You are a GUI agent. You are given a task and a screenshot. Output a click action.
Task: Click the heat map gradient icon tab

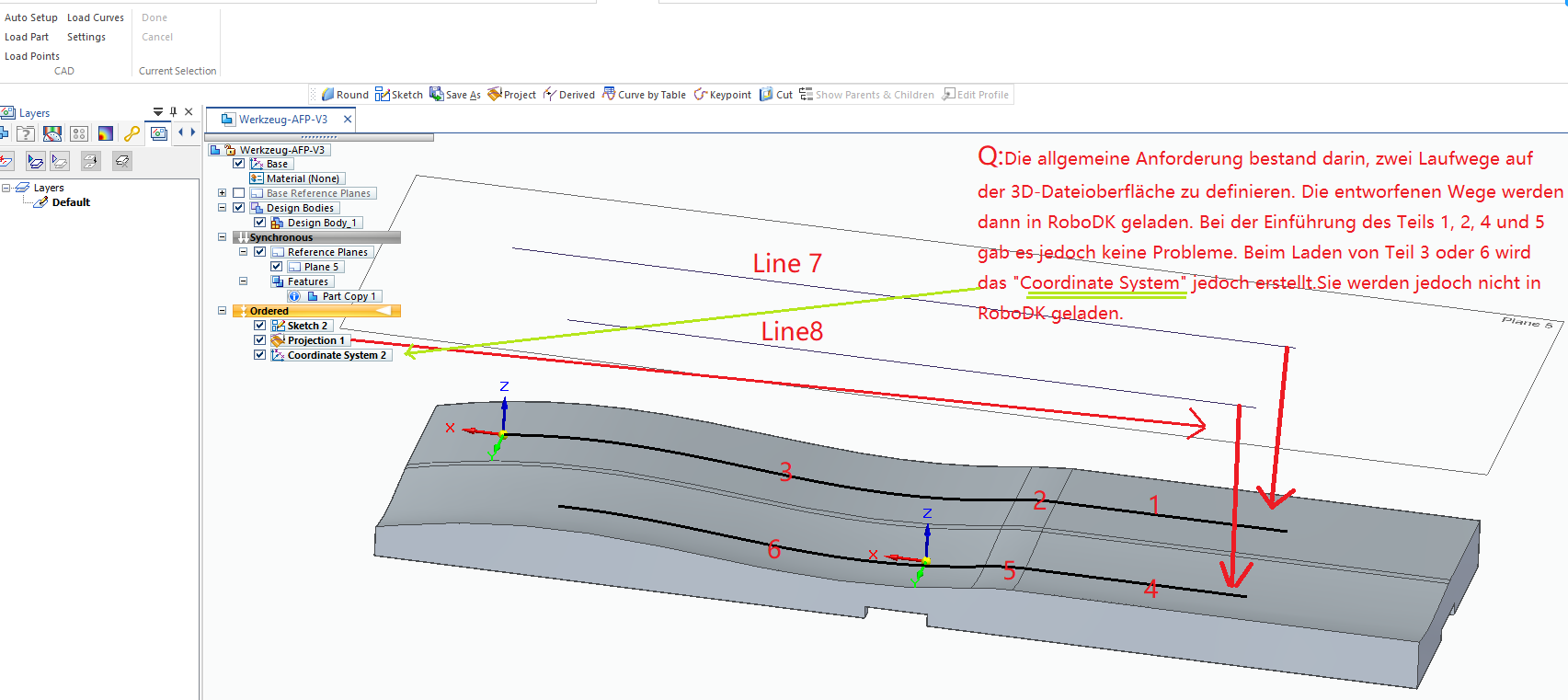pos(106,133)
